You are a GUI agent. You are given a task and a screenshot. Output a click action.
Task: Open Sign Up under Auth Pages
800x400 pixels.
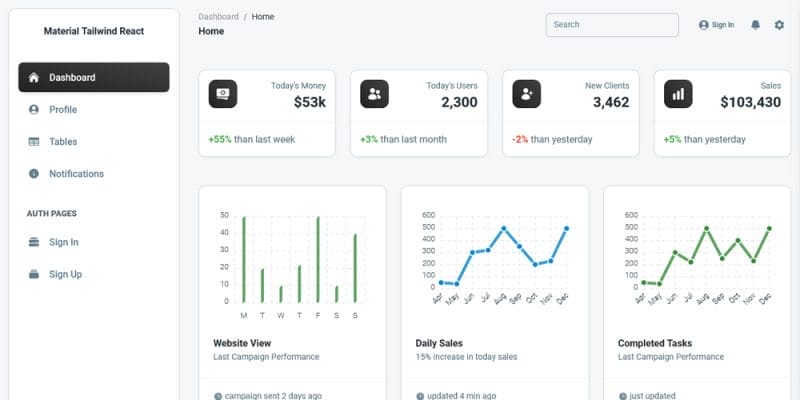pos(94,274)
